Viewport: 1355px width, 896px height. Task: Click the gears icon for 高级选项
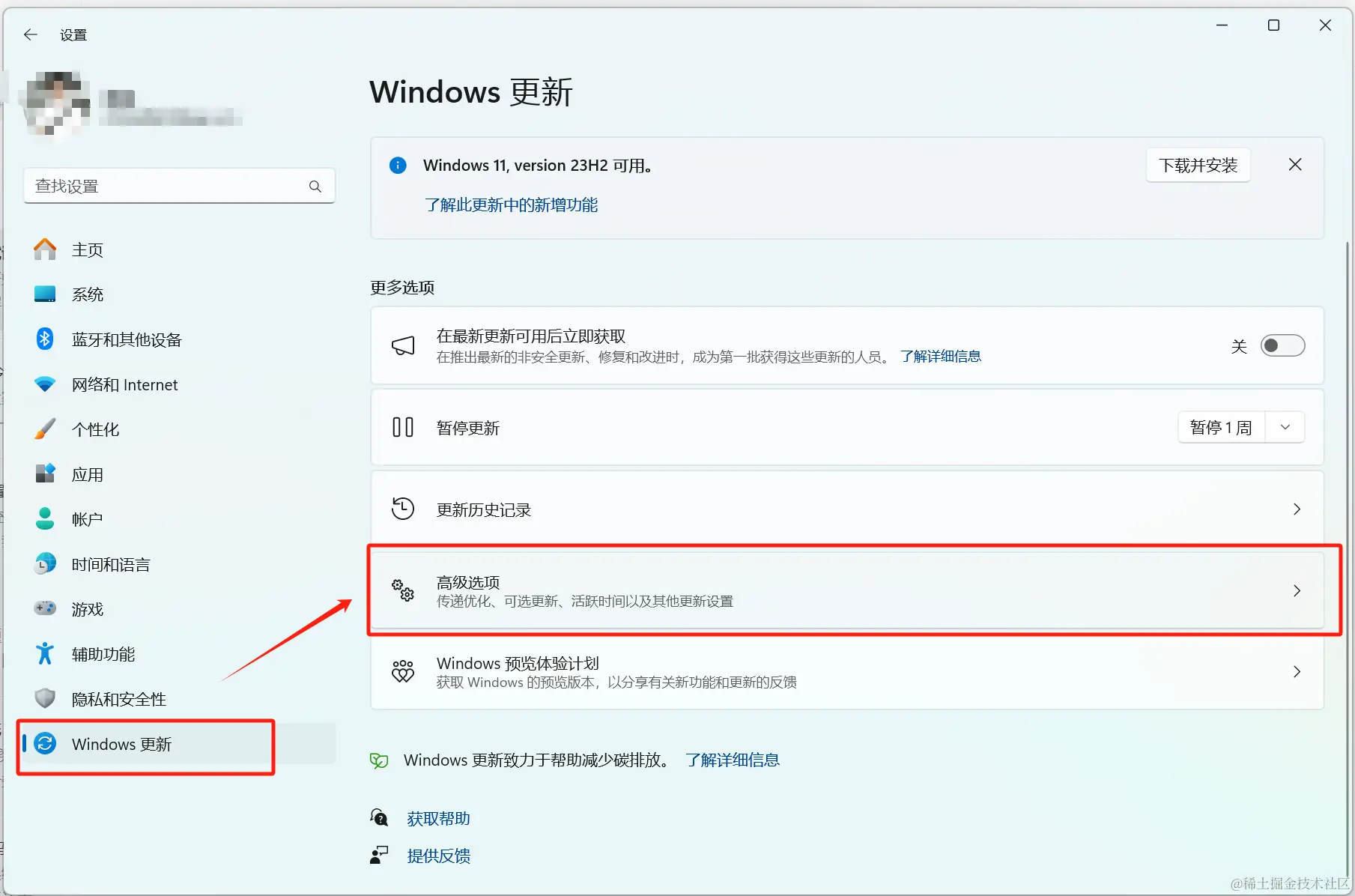tap(403, 590)
